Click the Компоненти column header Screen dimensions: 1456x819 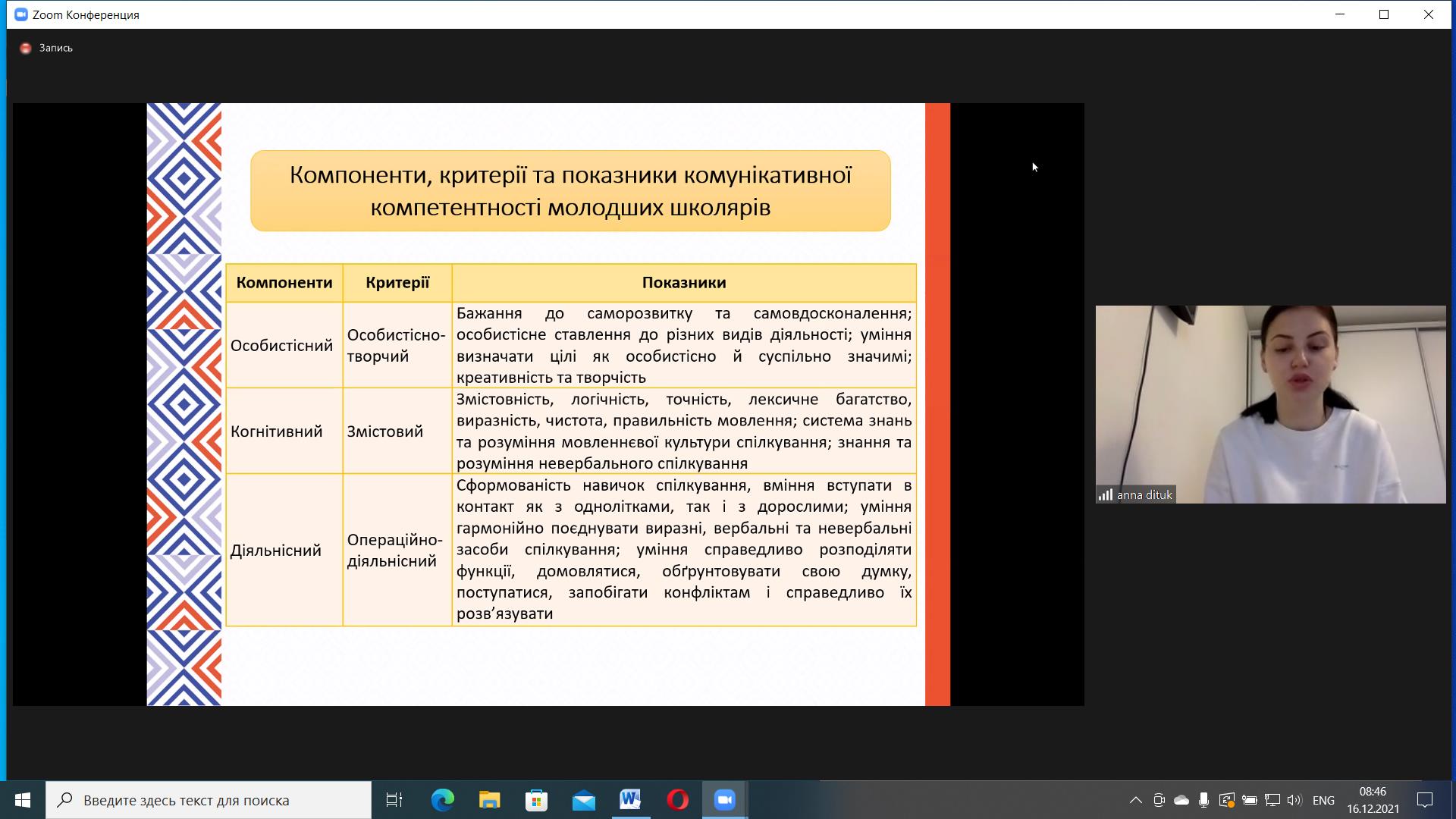click(x=284, y=283)
